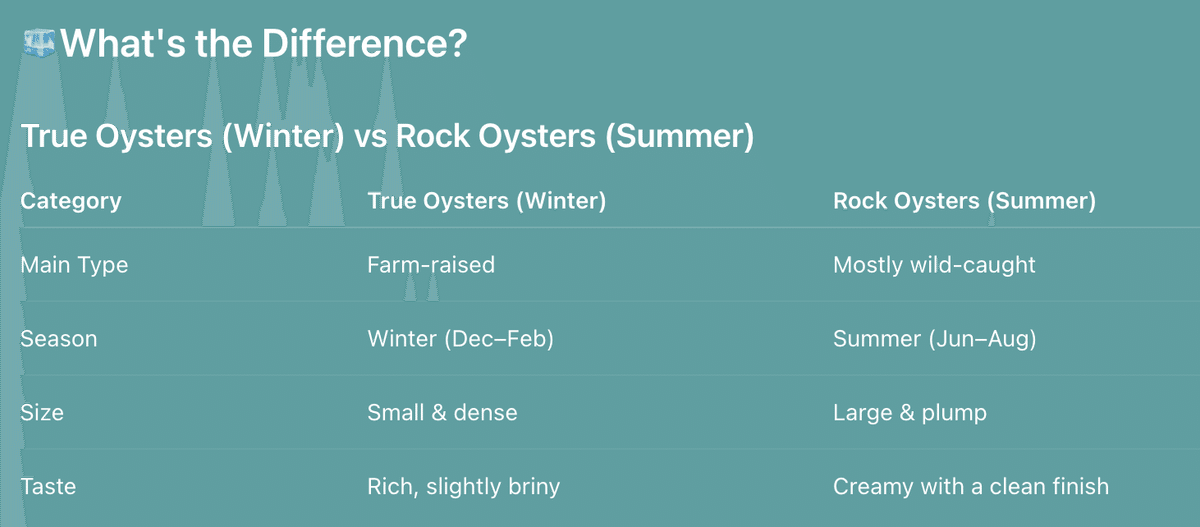This screenshot has height=527, width=1200.
Task: Click the word Difference in the title
Action: coord(364,44)
